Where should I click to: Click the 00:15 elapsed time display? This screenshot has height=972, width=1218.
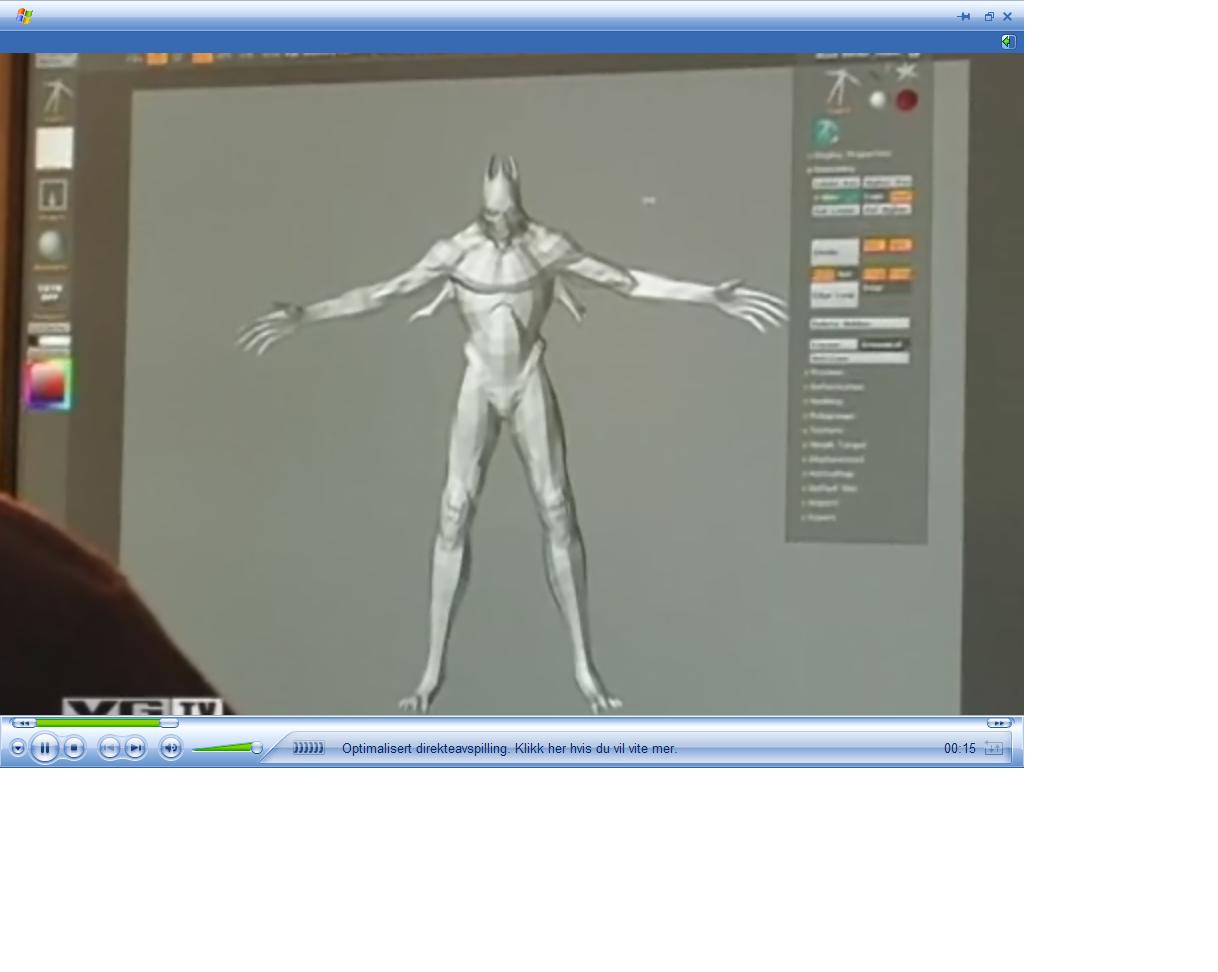click(959, 748)
